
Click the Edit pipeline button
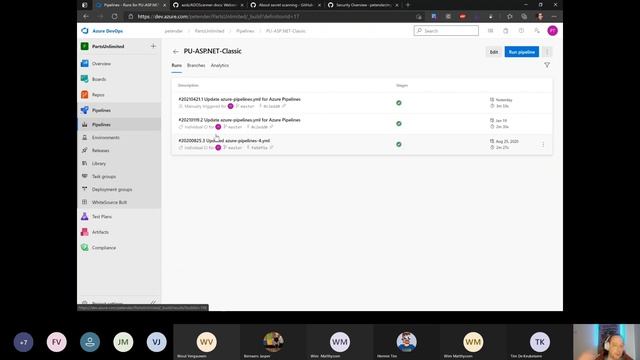(494, 52)
